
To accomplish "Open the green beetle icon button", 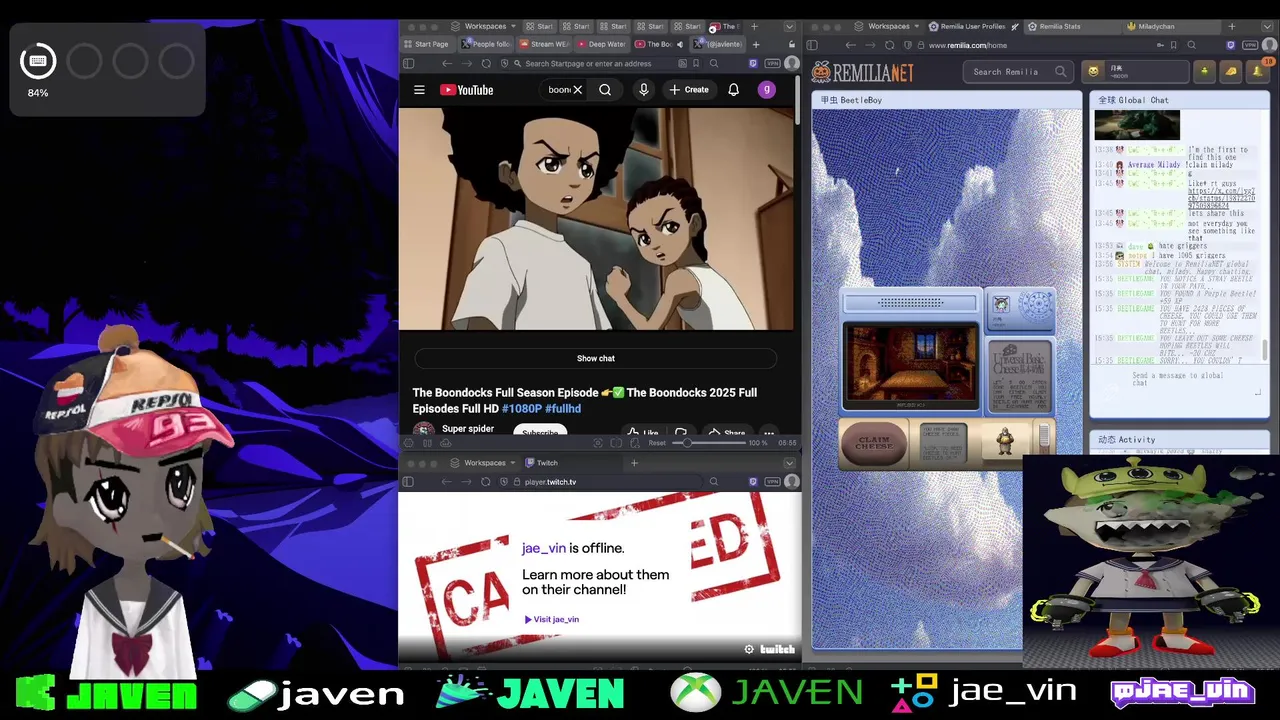I will [x=1205, y=71].
